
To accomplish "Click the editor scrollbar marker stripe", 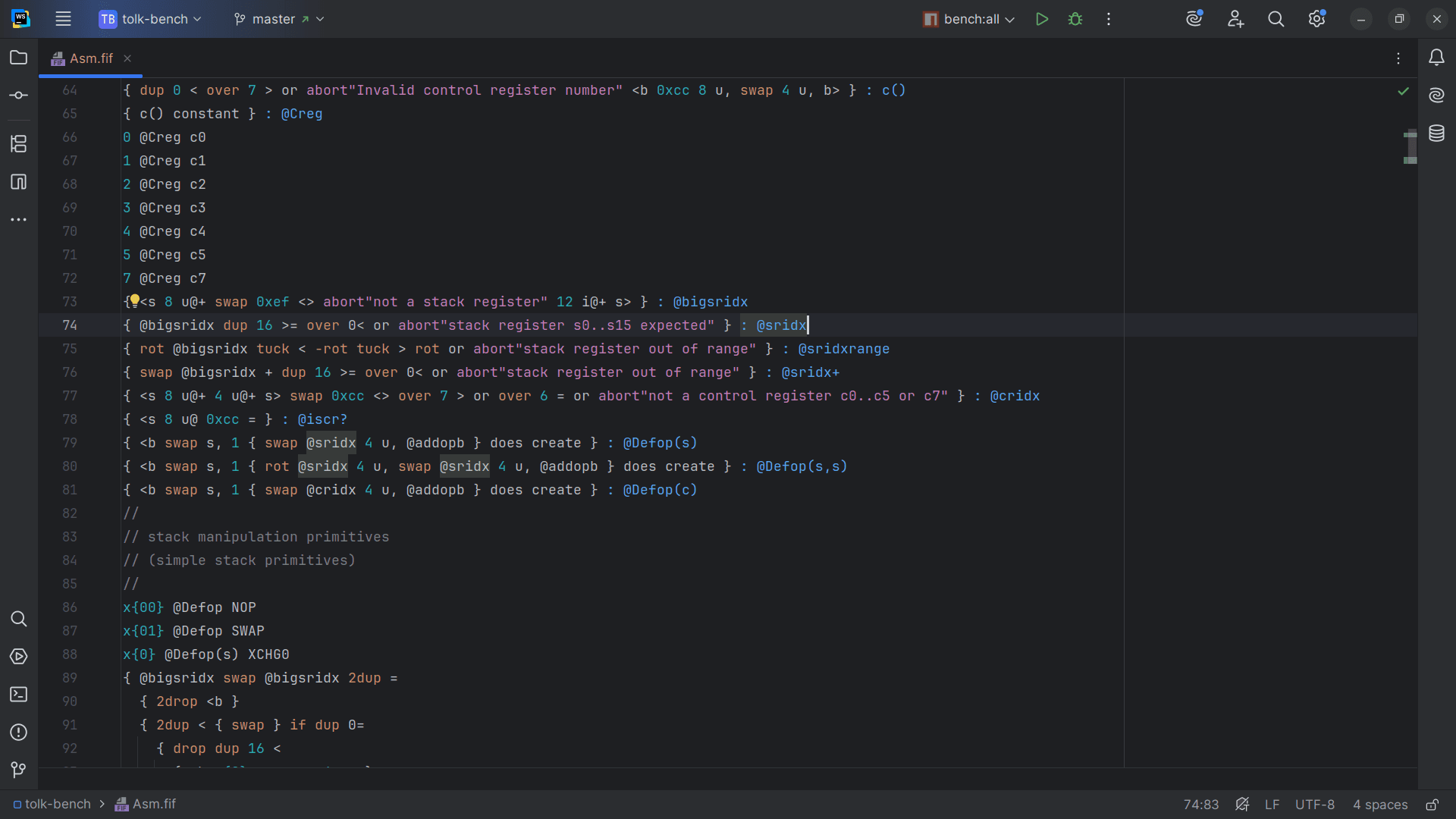I will [x=1410, y=147].
